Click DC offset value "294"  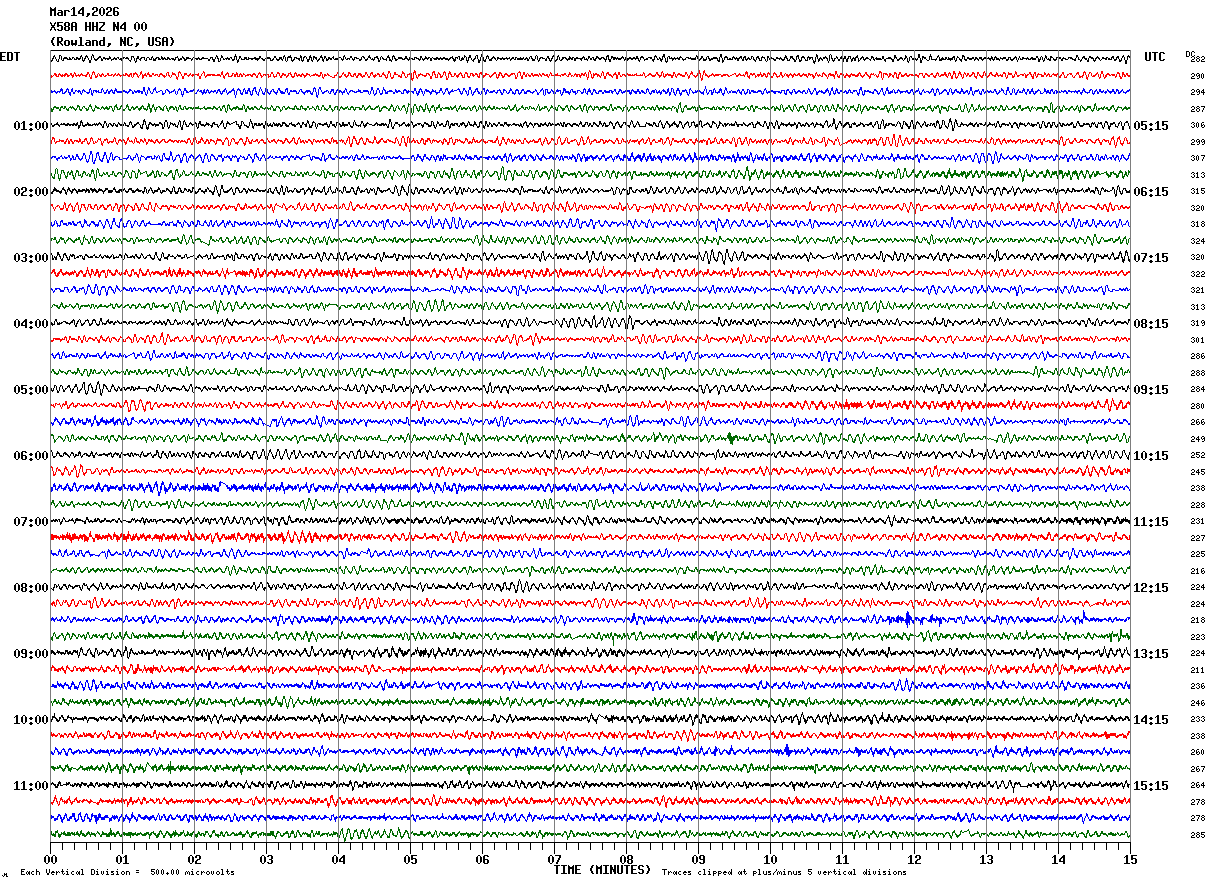1197,93
